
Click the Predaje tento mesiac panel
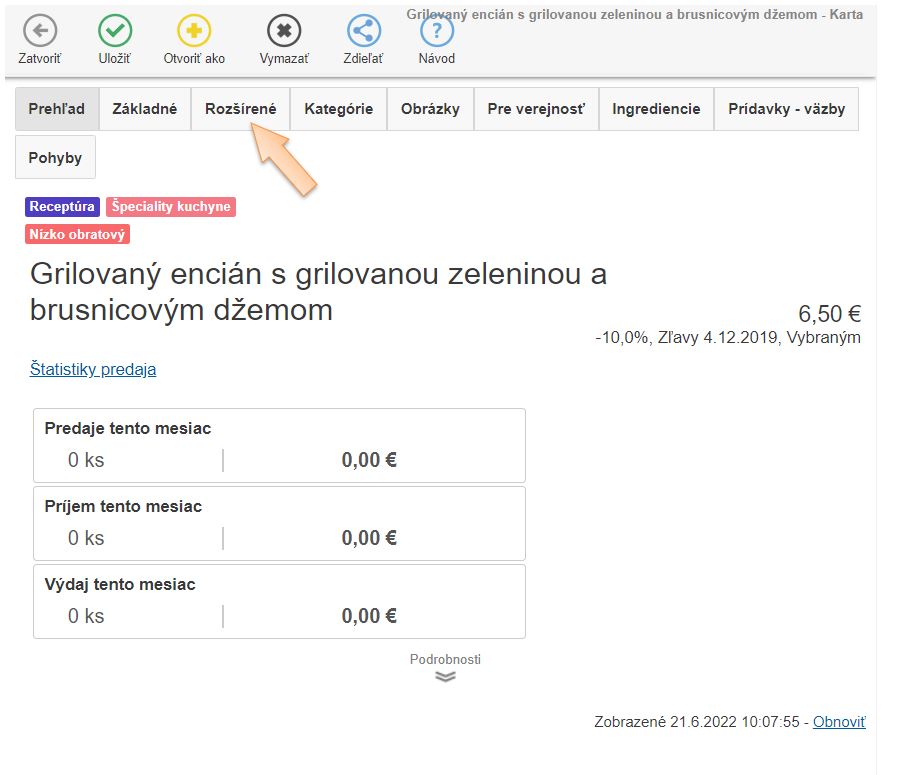pos(279,445)
